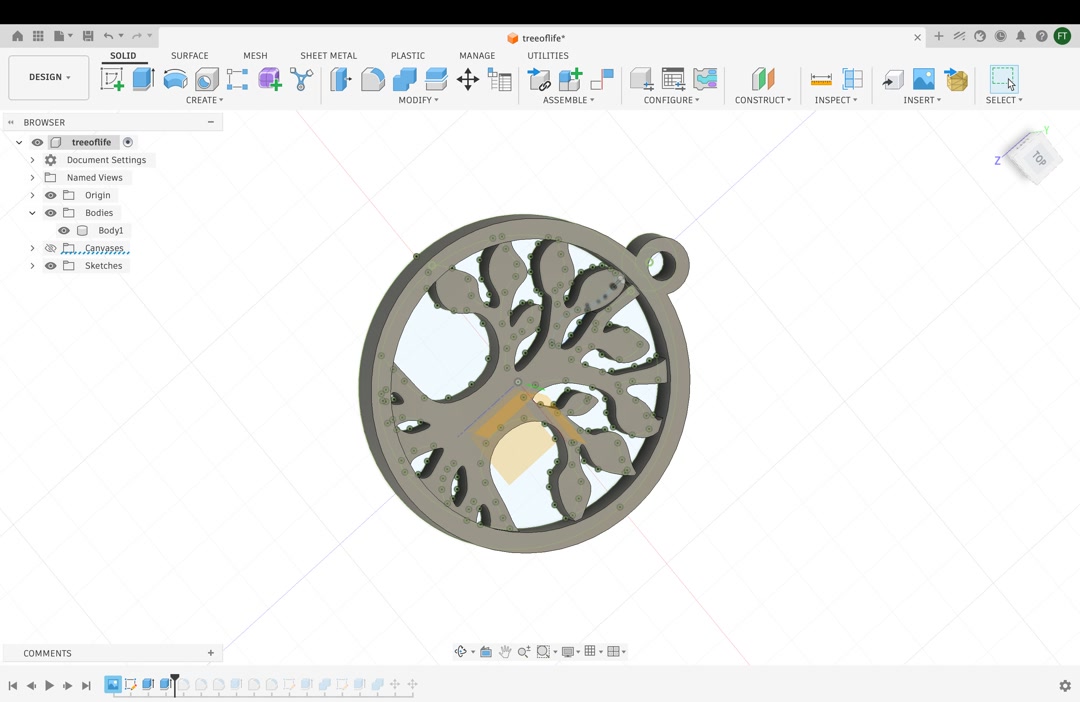
Task: Select the Create Sketch tool
Action: (x=112, y=79)
